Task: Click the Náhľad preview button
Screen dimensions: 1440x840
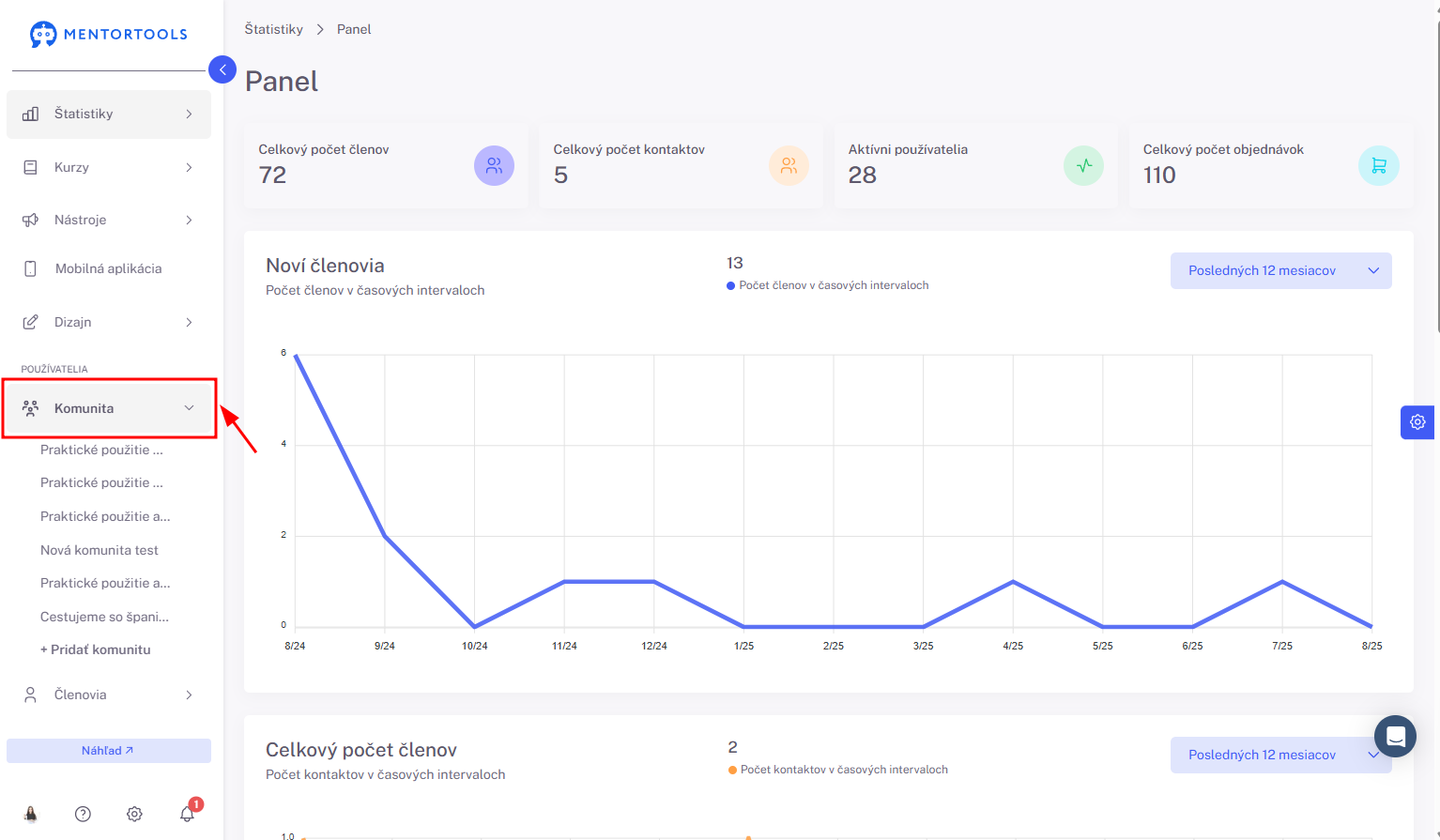Action: (x=109, y=751)
